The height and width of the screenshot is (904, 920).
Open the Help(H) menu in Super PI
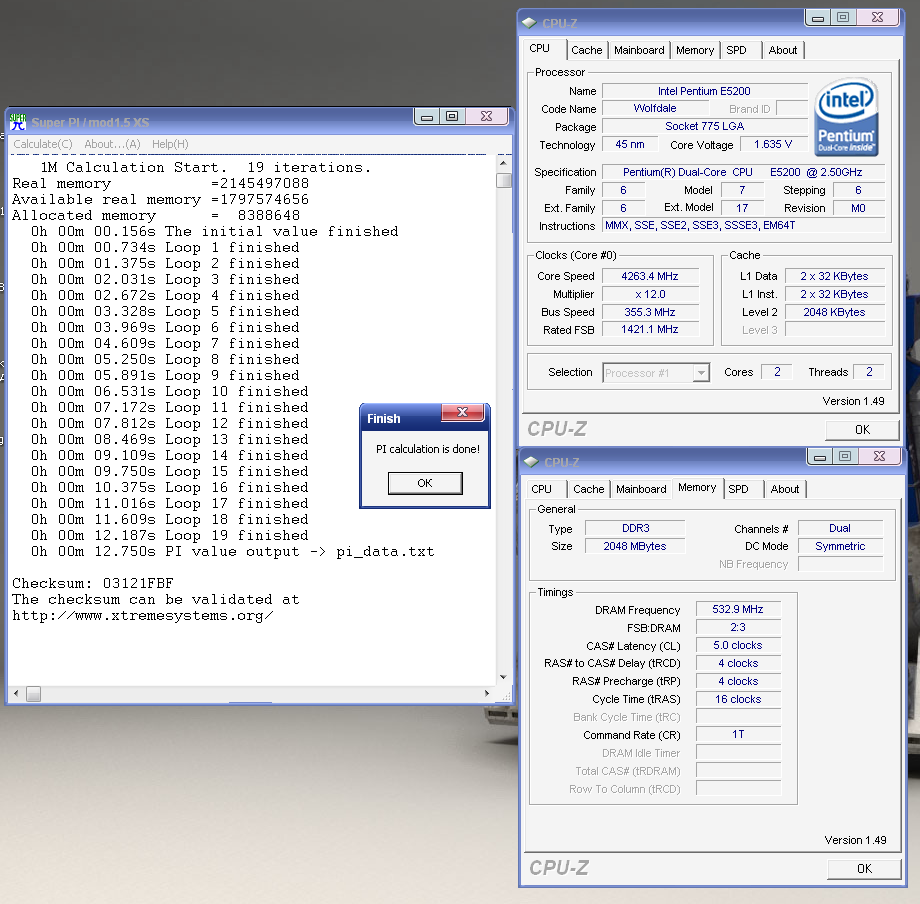[170, 144]
